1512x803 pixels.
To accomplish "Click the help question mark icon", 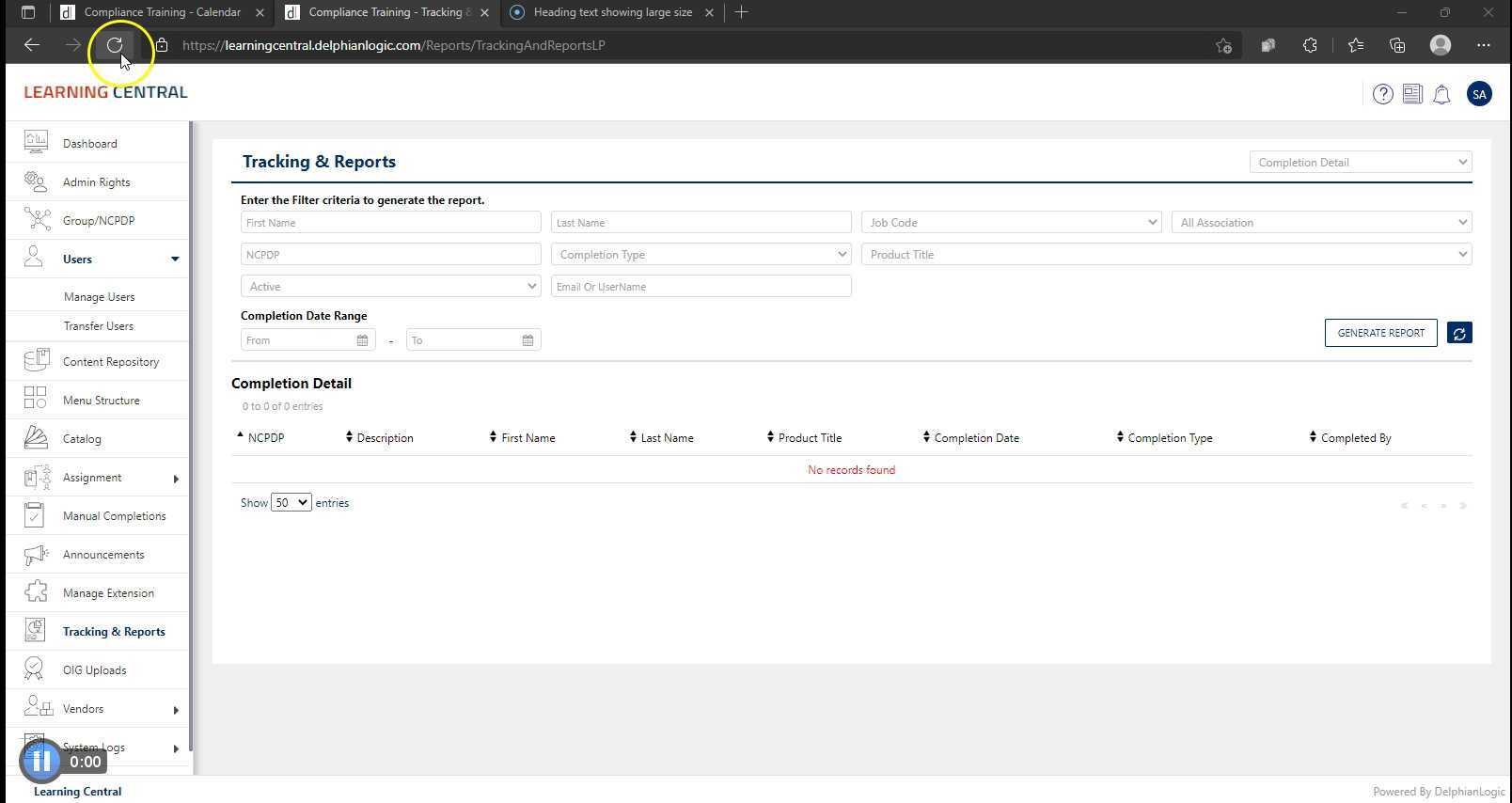I will pos(1382,94).
